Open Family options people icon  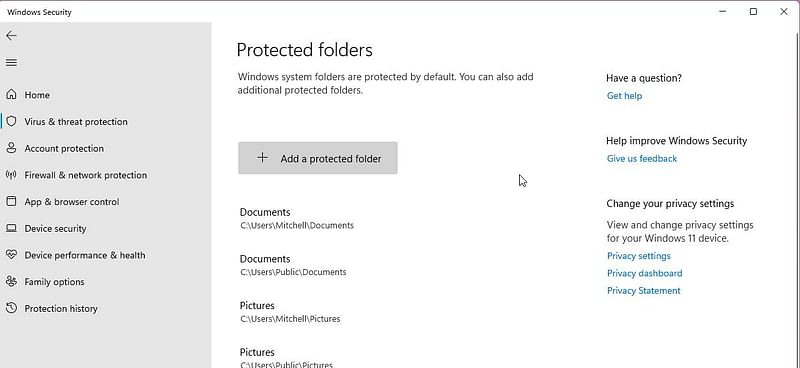(11, 282)
